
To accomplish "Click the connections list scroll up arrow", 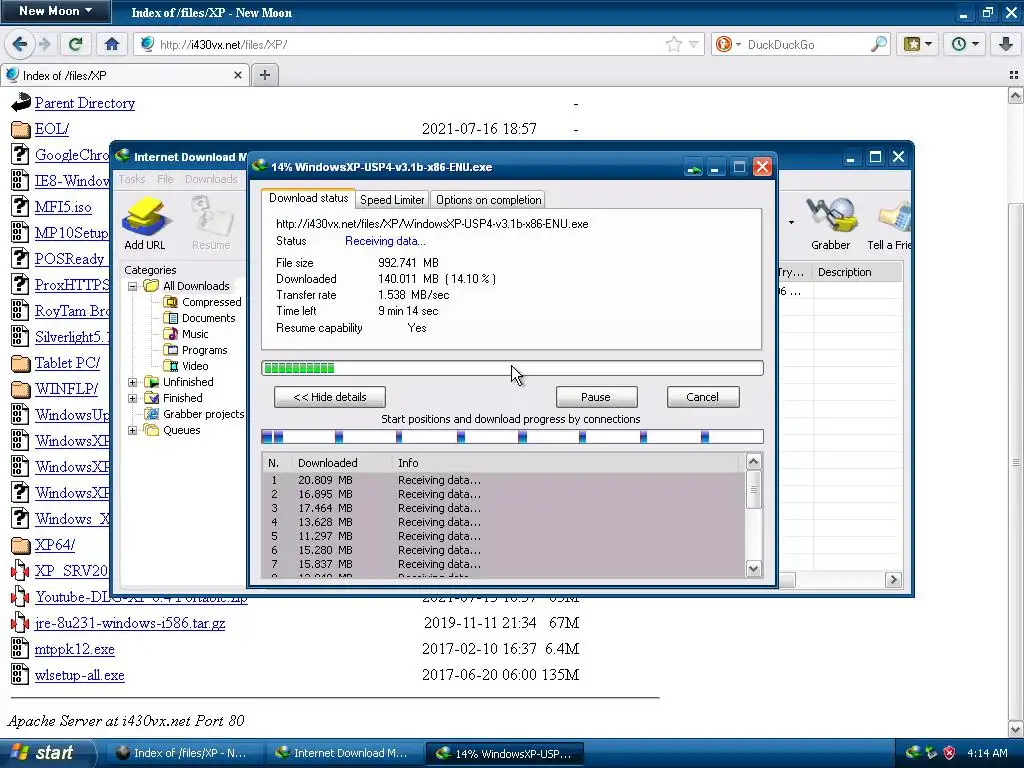I will coord(753,462).
